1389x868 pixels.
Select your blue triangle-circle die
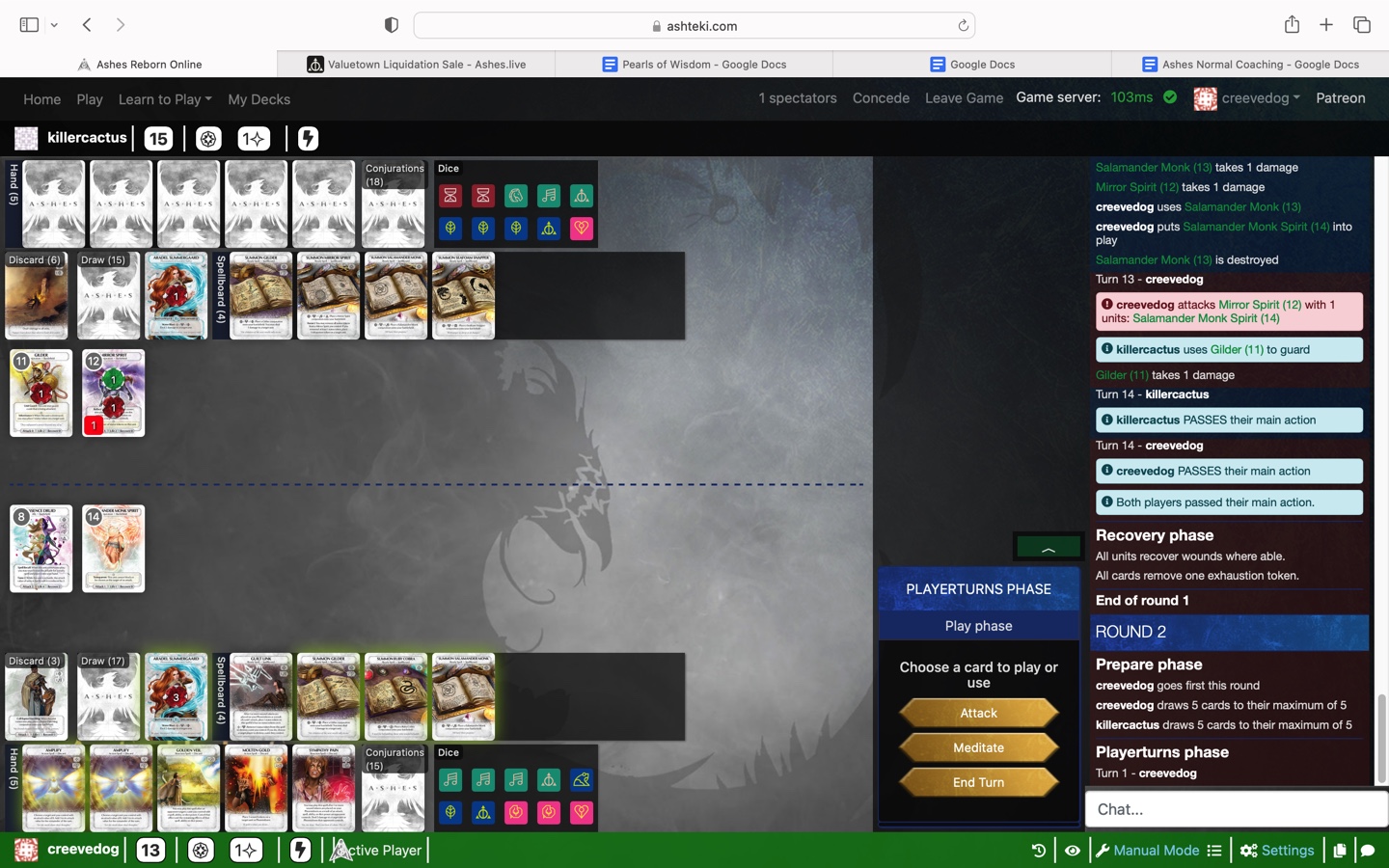pyautogui.click(x=483, y=812)
